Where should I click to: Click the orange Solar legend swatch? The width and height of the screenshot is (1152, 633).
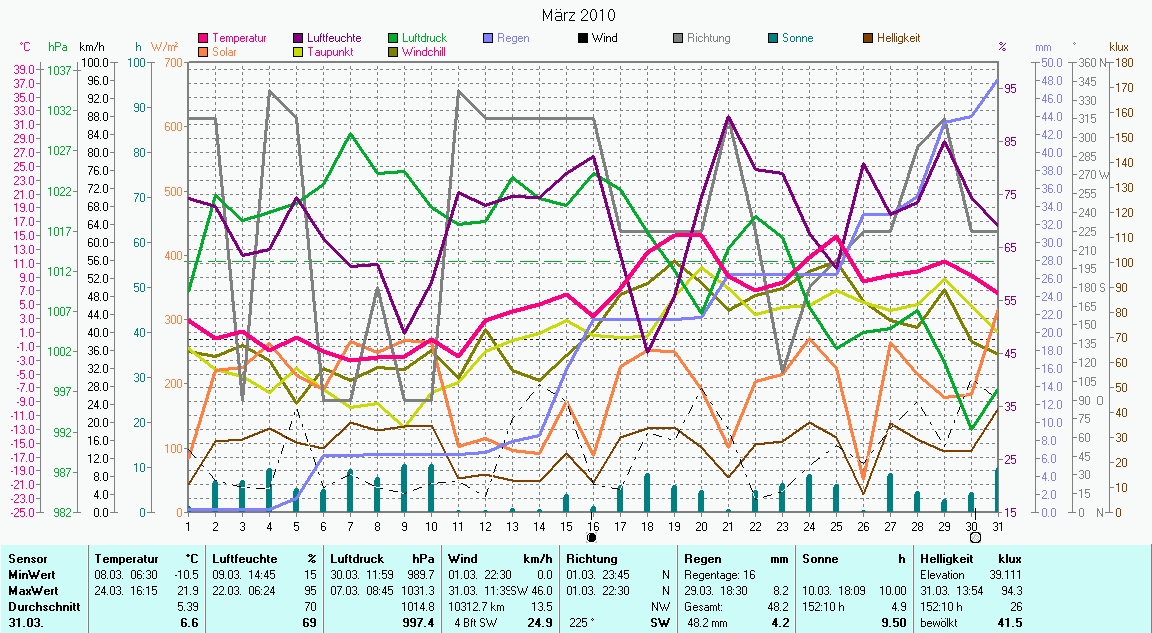point(204,51)
